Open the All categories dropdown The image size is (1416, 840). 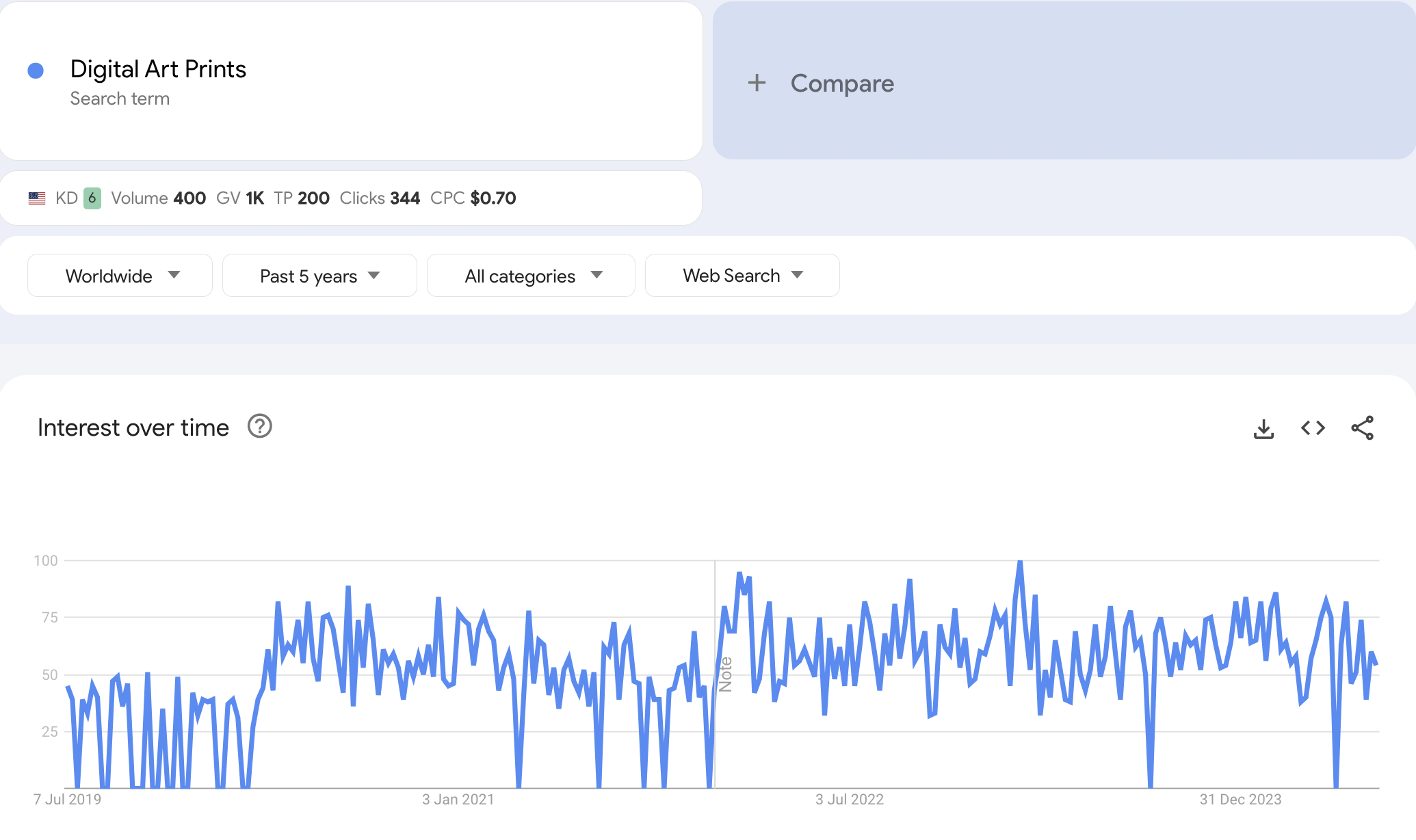pyautogui.click(x=531, y=276)
